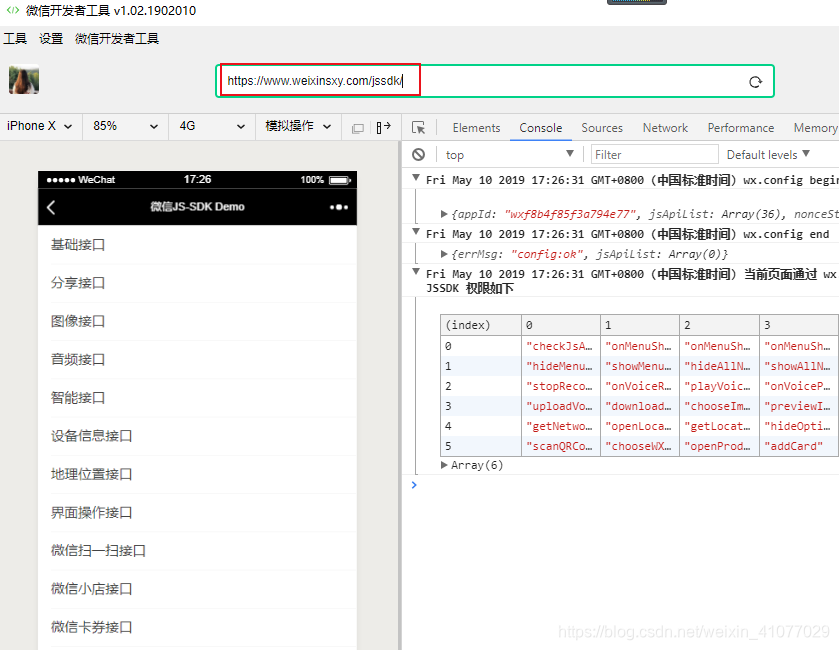This screenshot has width=839, height=650.
Task: Switch to the Elements tab
Action: click(x=476, y=128)
